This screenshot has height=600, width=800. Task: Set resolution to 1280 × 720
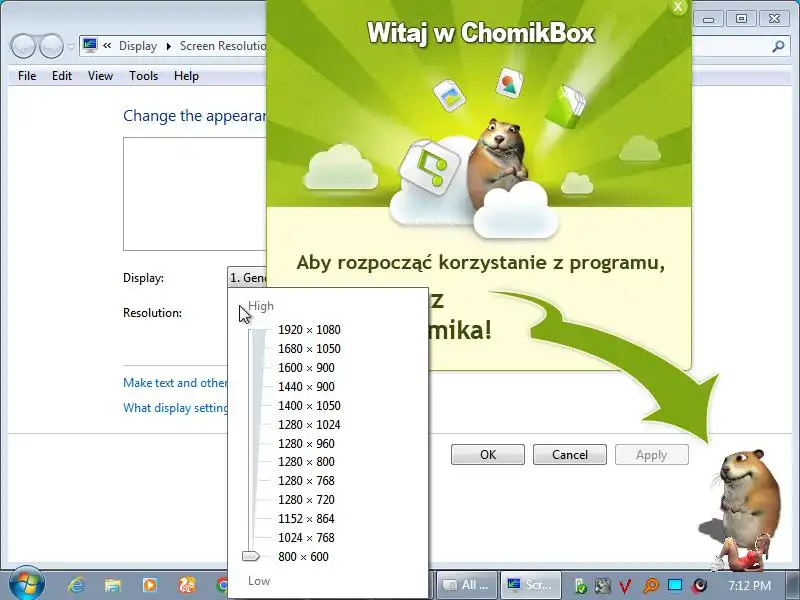tap(306, 499)
